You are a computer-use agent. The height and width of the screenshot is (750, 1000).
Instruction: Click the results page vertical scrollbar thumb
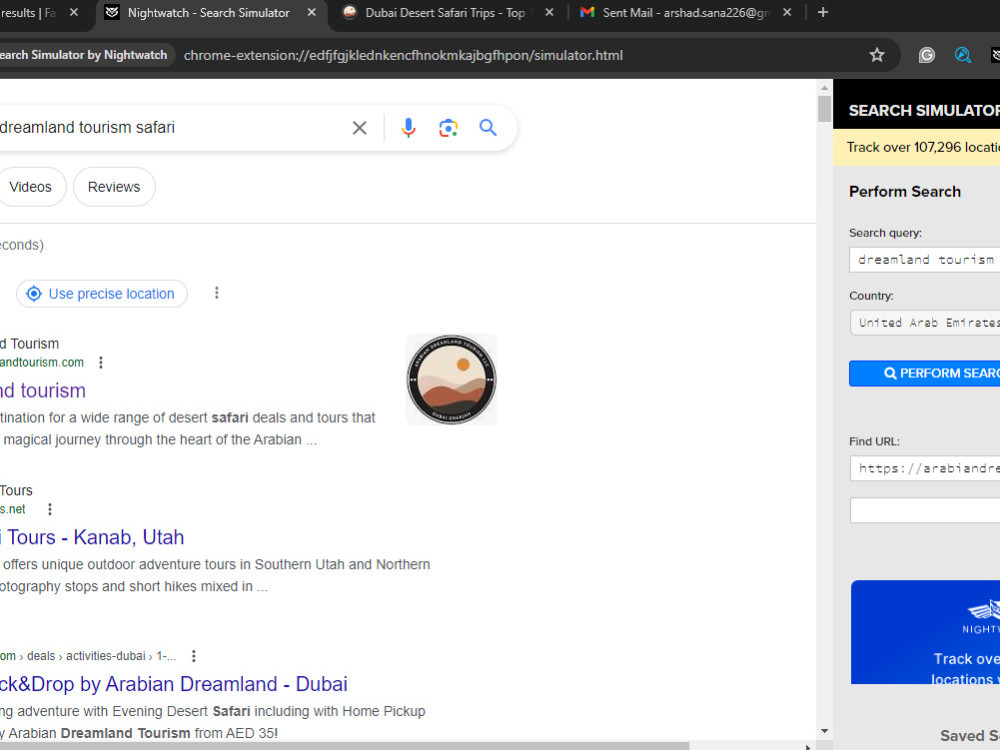pyautogui.click(x=825, y=108)
